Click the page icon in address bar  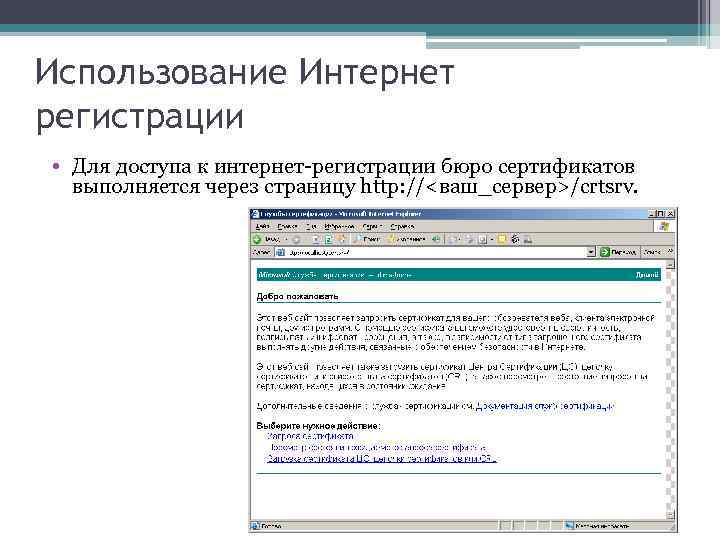point(281,252)
